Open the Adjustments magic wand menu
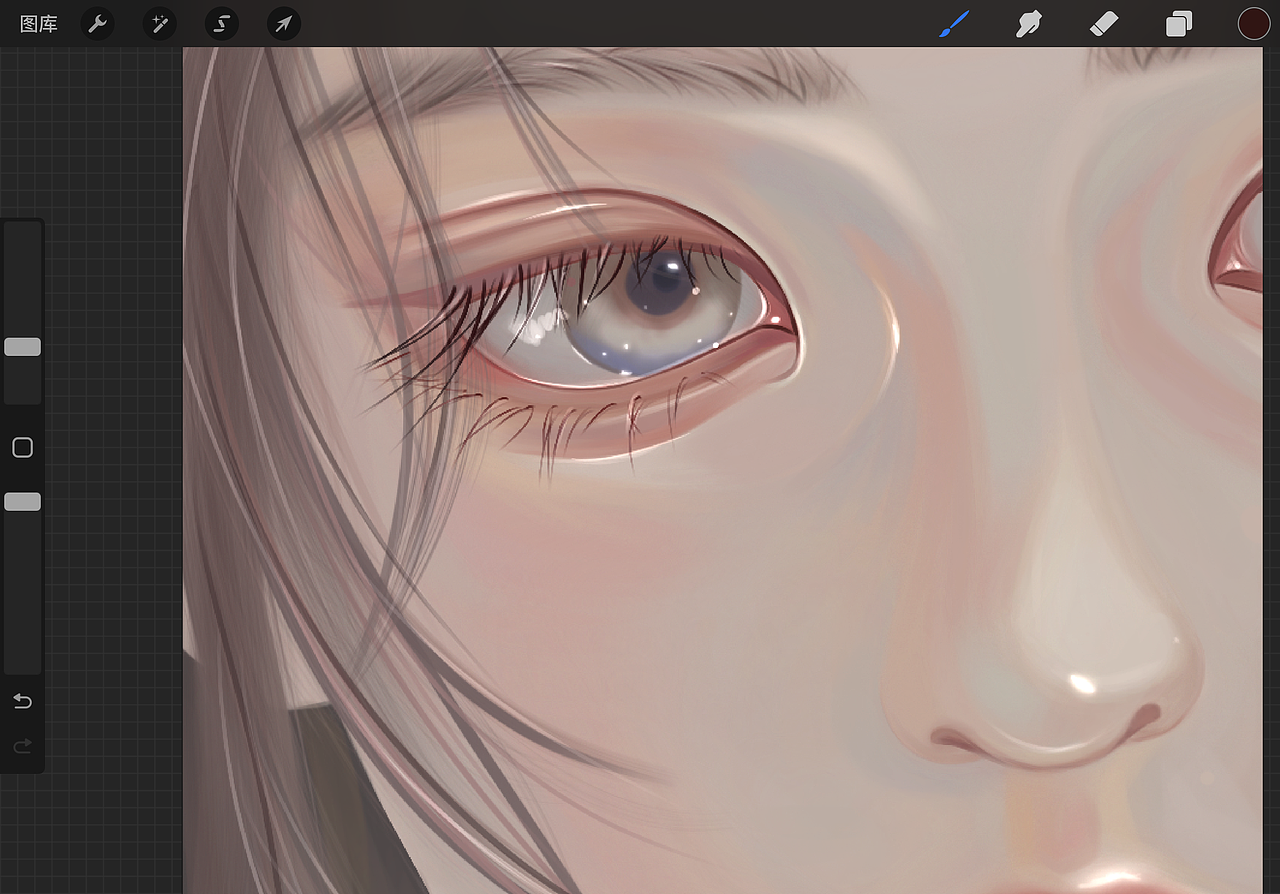Screen dimensions: 1280x894 [x=159, y=23]
